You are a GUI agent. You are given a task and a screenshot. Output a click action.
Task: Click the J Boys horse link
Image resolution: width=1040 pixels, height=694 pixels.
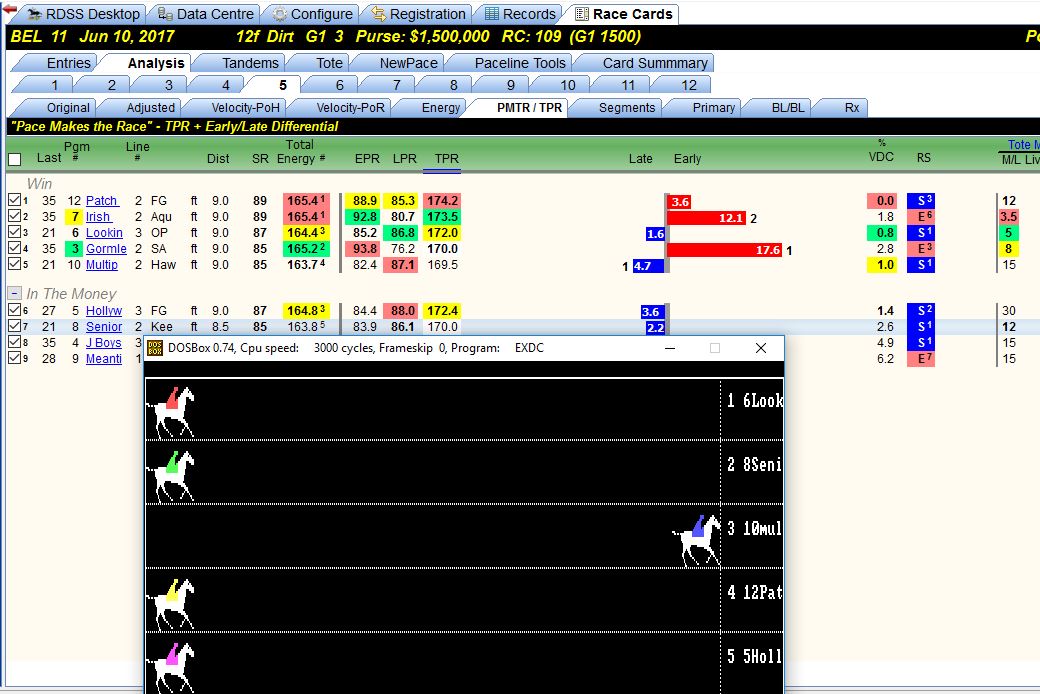103,342
